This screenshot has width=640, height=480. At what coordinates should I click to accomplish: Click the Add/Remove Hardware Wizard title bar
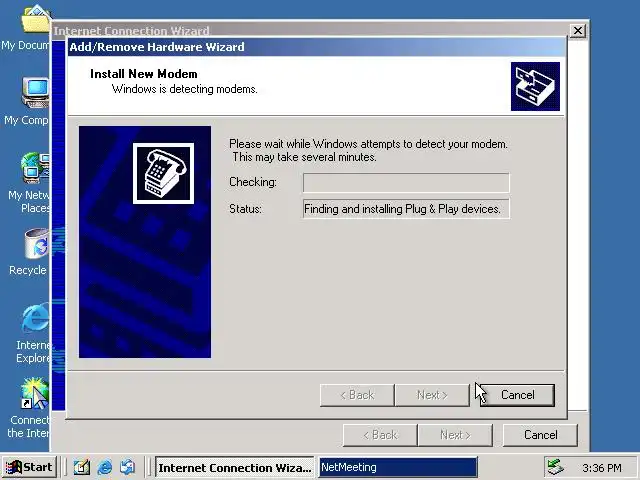point(316,47)
